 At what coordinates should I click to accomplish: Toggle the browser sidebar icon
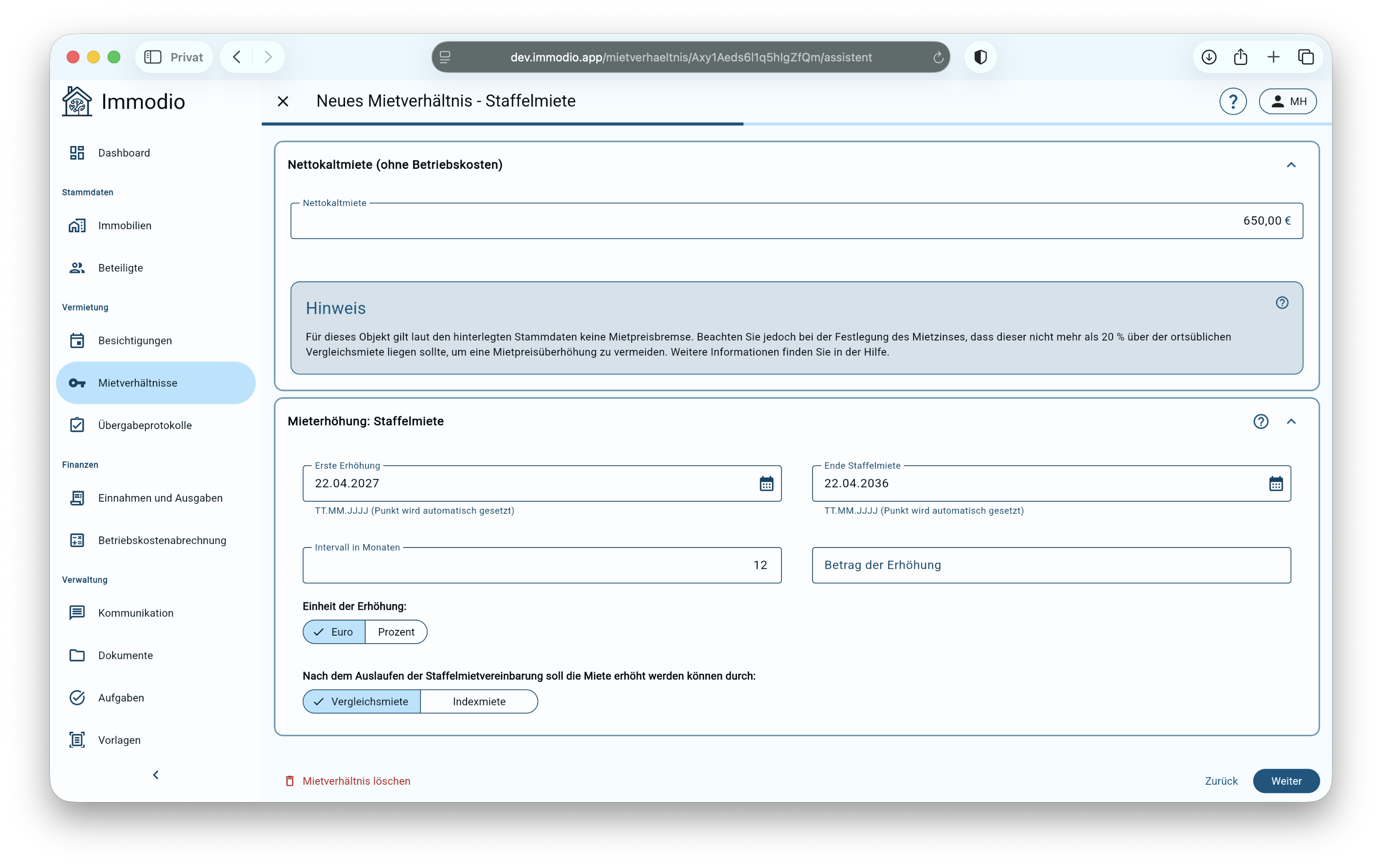(153, 57)
